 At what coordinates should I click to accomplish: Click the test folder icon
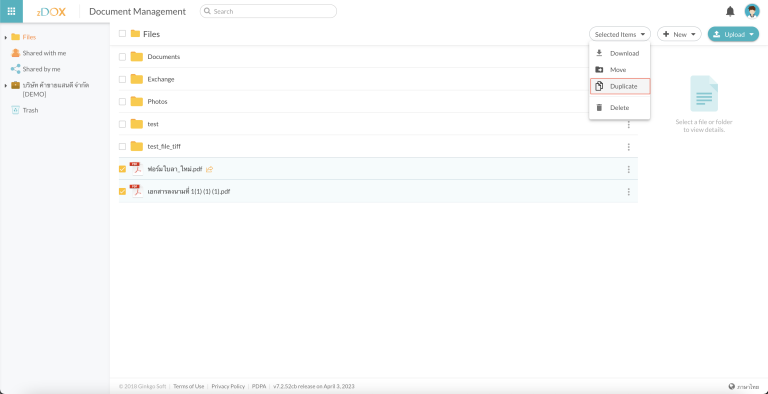pyautogui.click(x=137, y=124)
